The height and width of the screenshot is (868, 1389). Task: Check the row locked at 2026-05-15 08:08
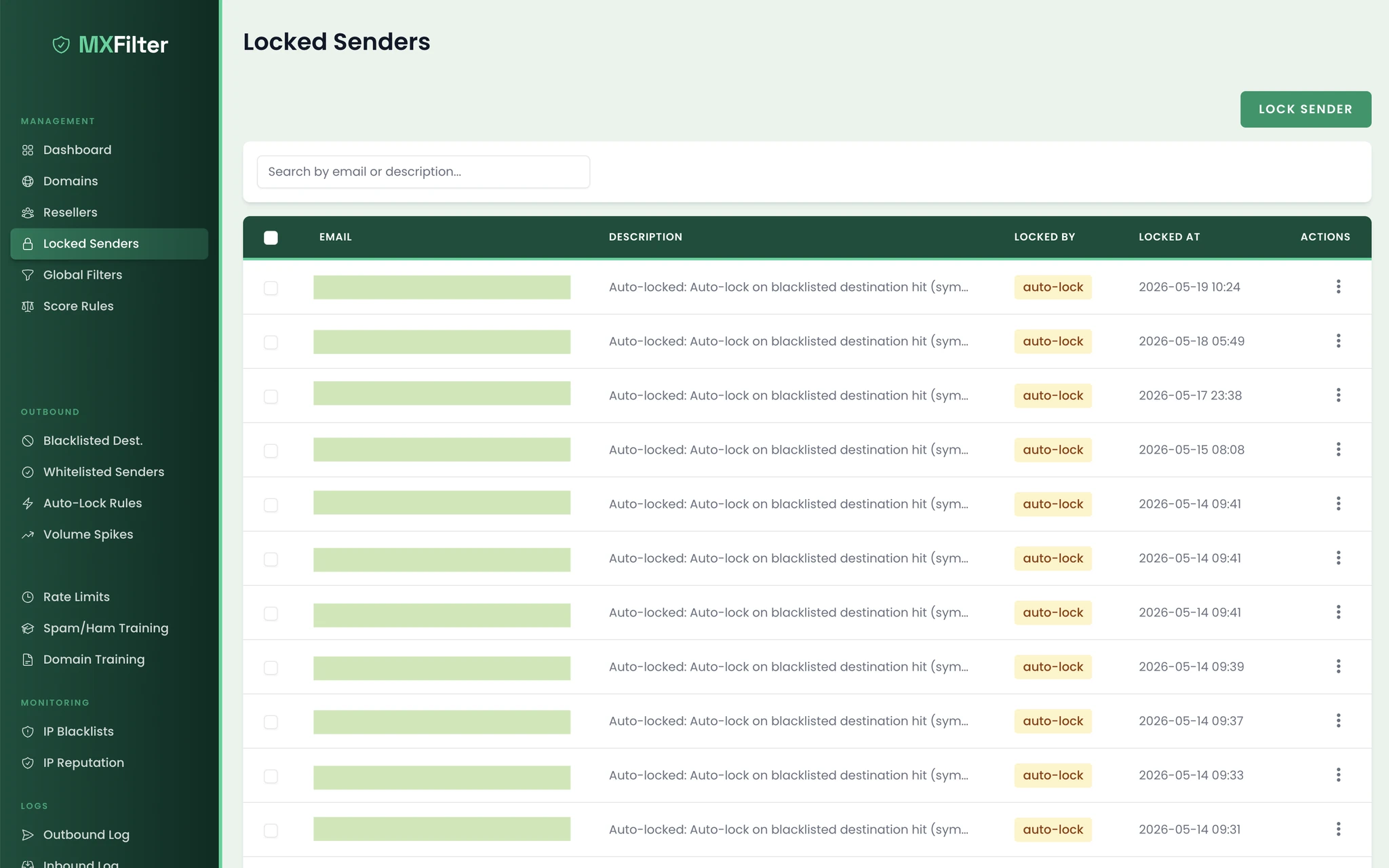pos(271,451)
